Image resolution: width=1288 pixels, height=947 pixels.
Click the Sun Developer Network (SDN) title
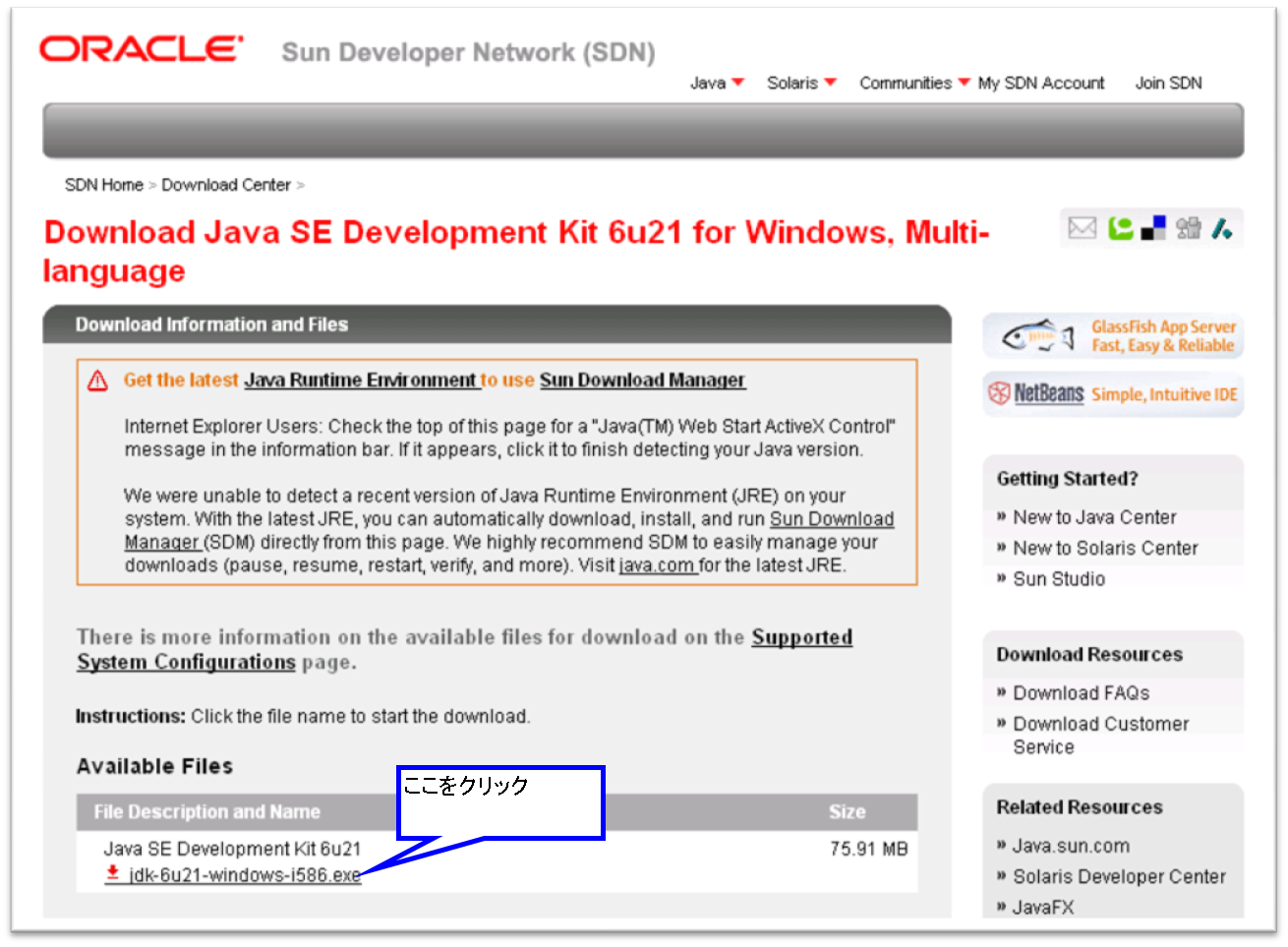[468, 52]
